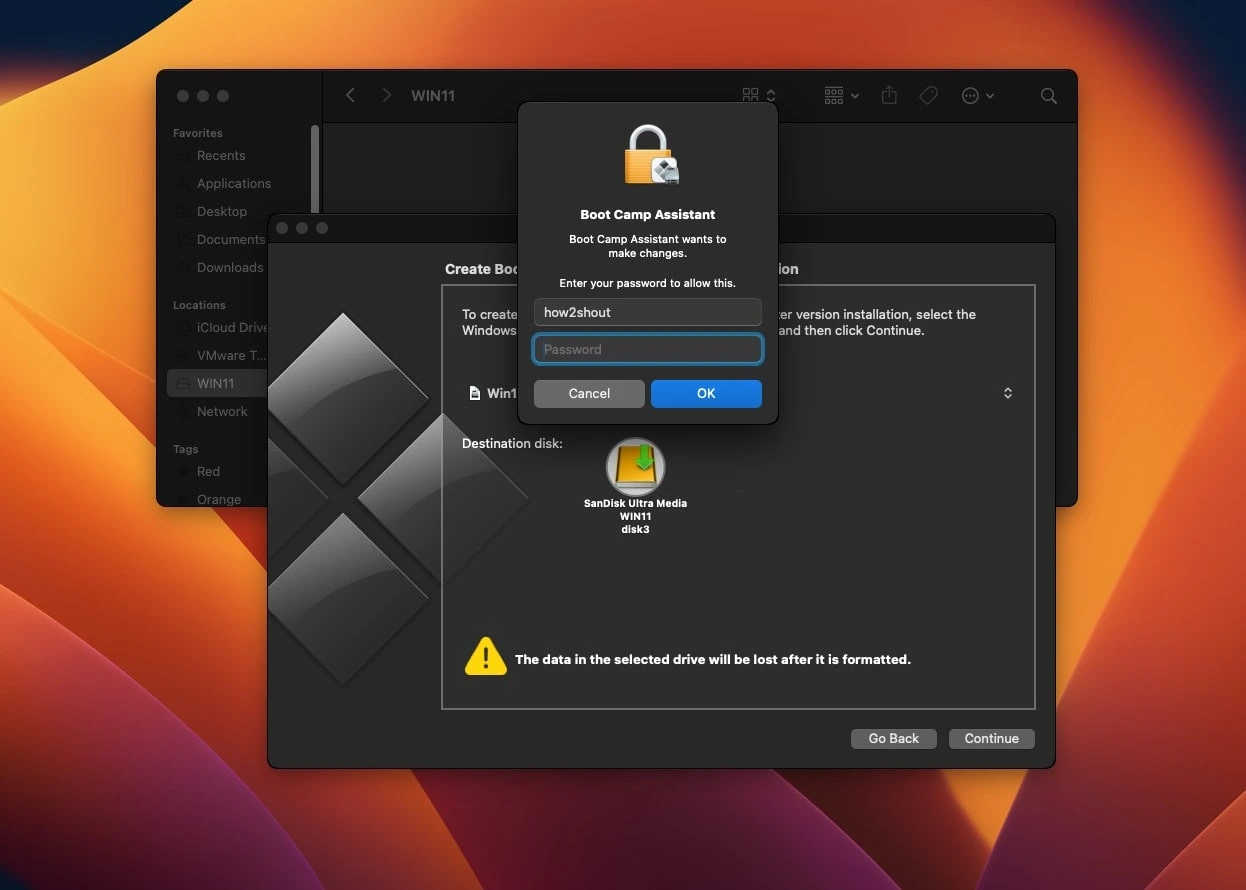Click the Recents clock icon in the sidebar
The width and height of the screenshot is (1246, 890).
[182, 155]
